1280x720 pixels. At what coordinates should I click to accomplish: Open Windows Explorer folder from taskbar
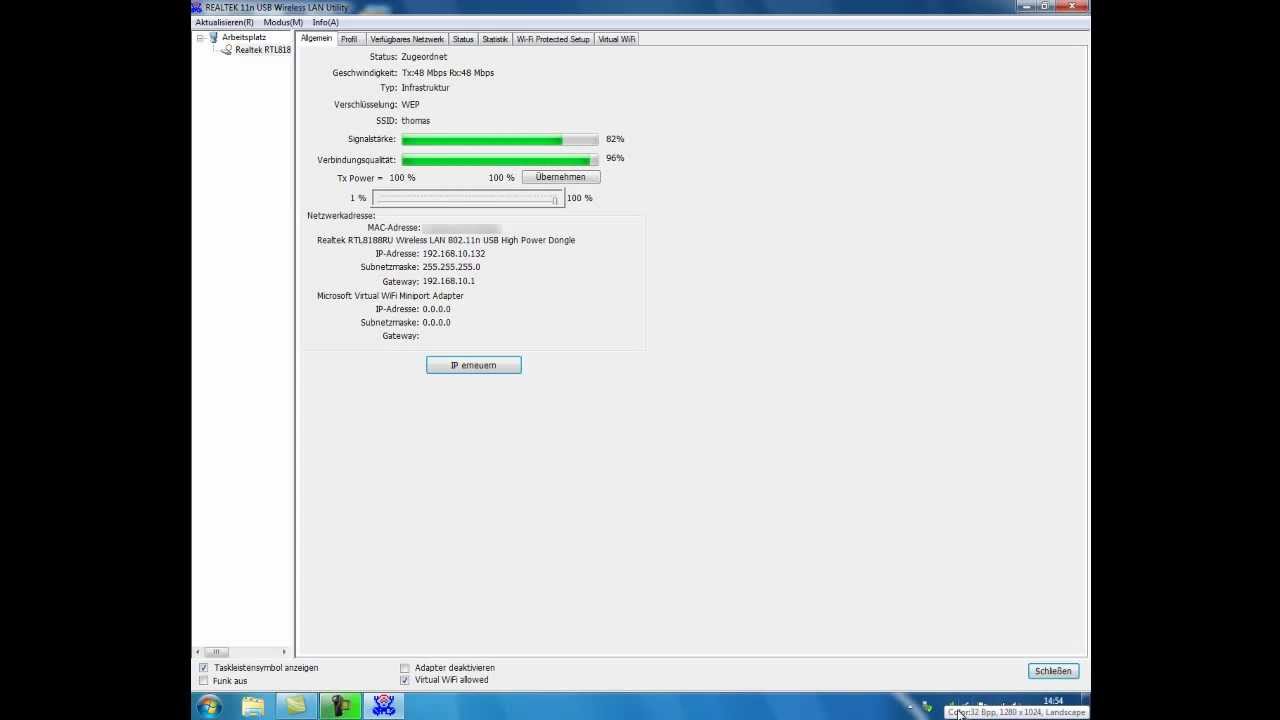pos(253,707)
